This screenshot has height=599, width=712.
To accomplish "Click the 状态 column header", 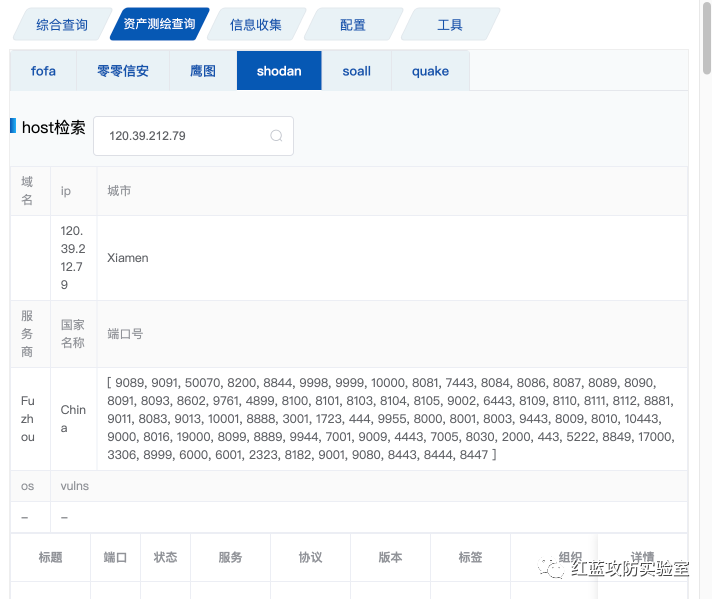I will 165,557.
